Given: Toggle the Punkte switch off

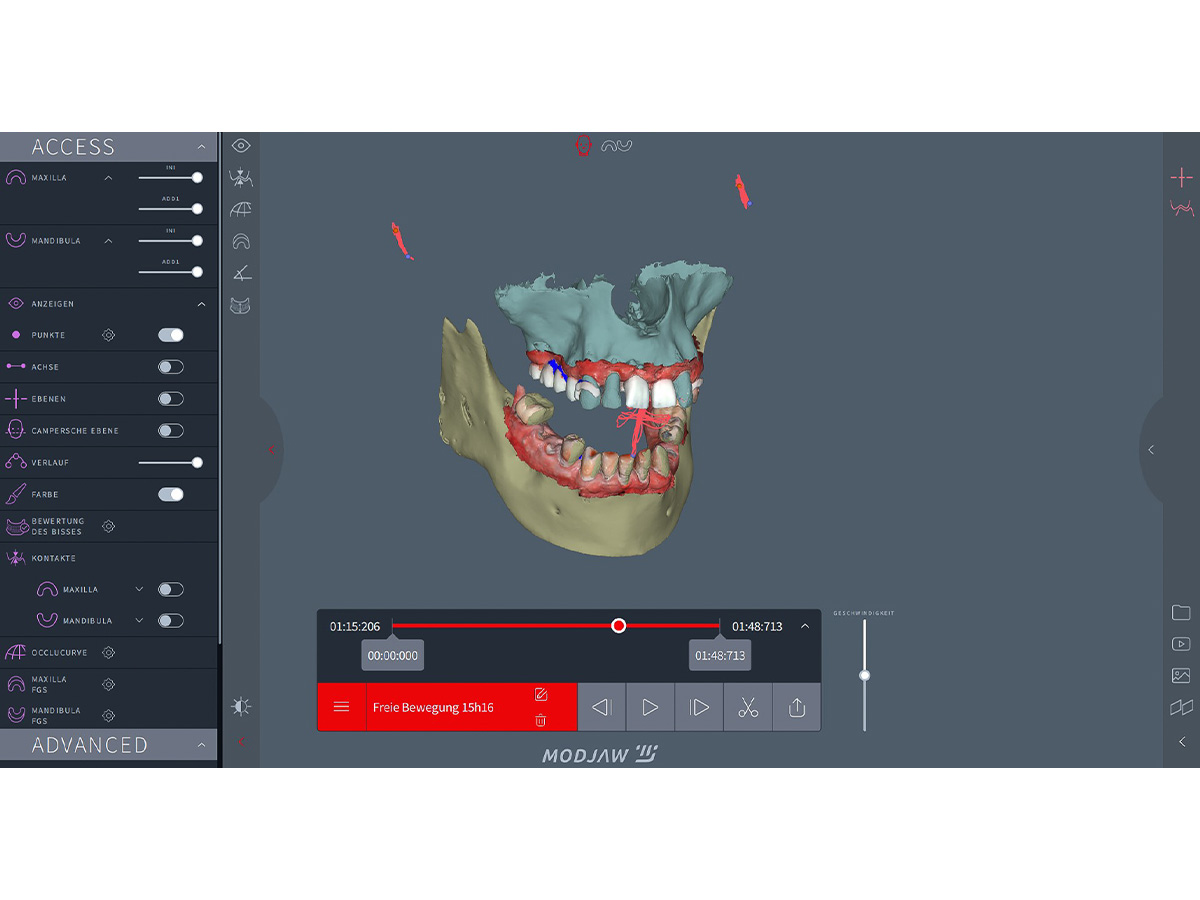Looking at the screenshot, I should (171, 335).
